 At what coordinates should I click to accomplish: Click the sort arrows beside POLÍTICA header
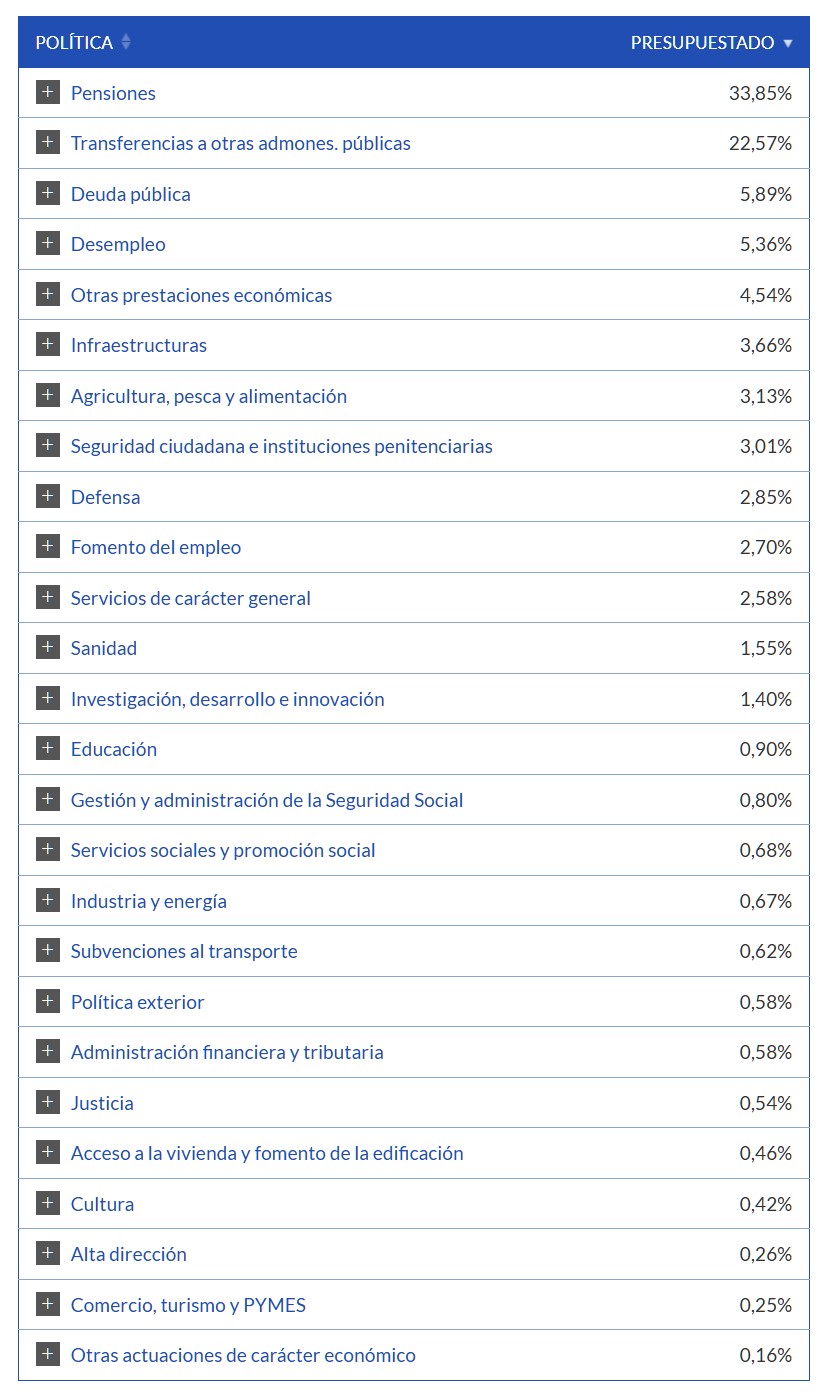124,42
